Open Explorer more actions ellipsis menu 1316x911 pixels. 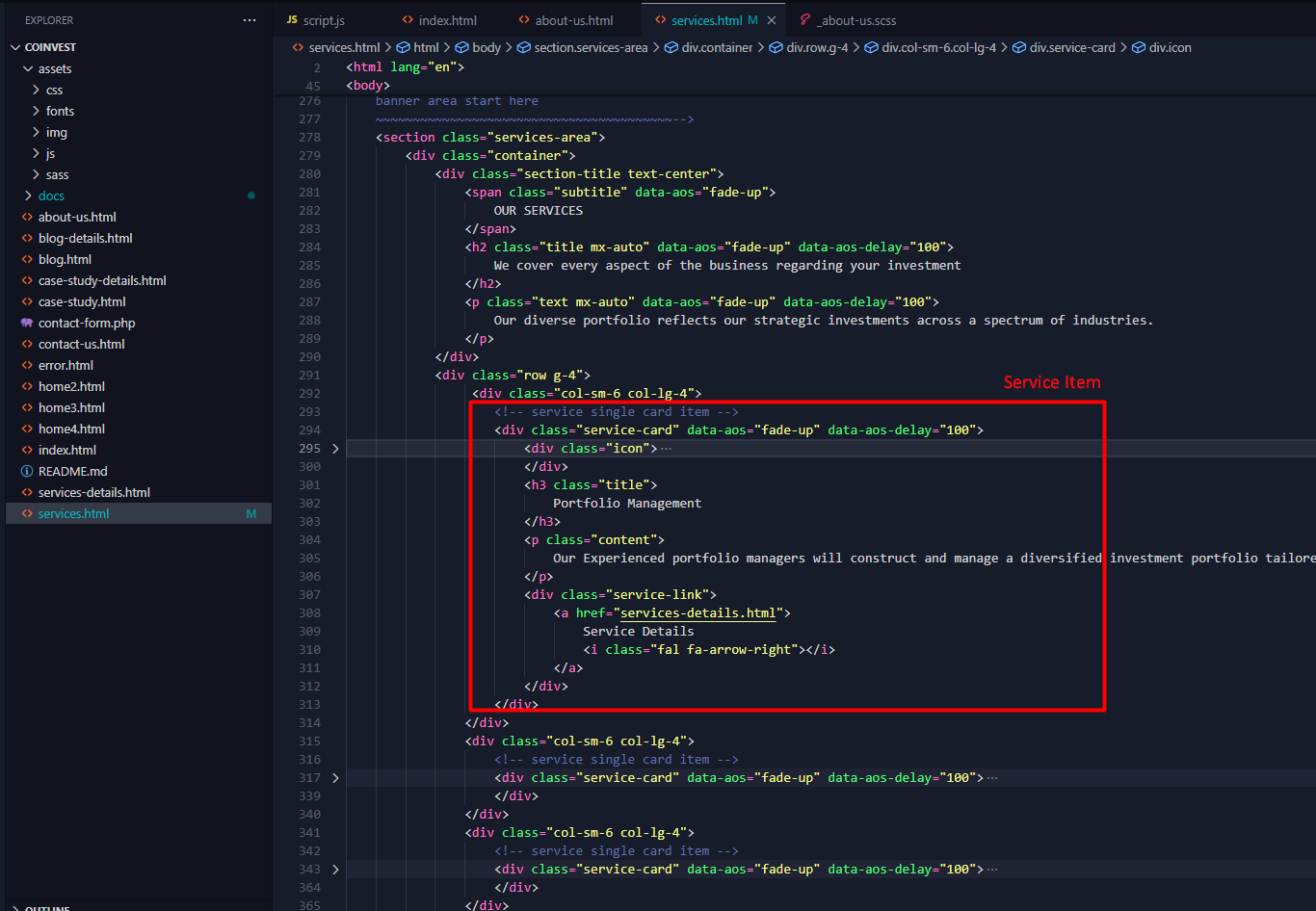click(x=250, y=20)
